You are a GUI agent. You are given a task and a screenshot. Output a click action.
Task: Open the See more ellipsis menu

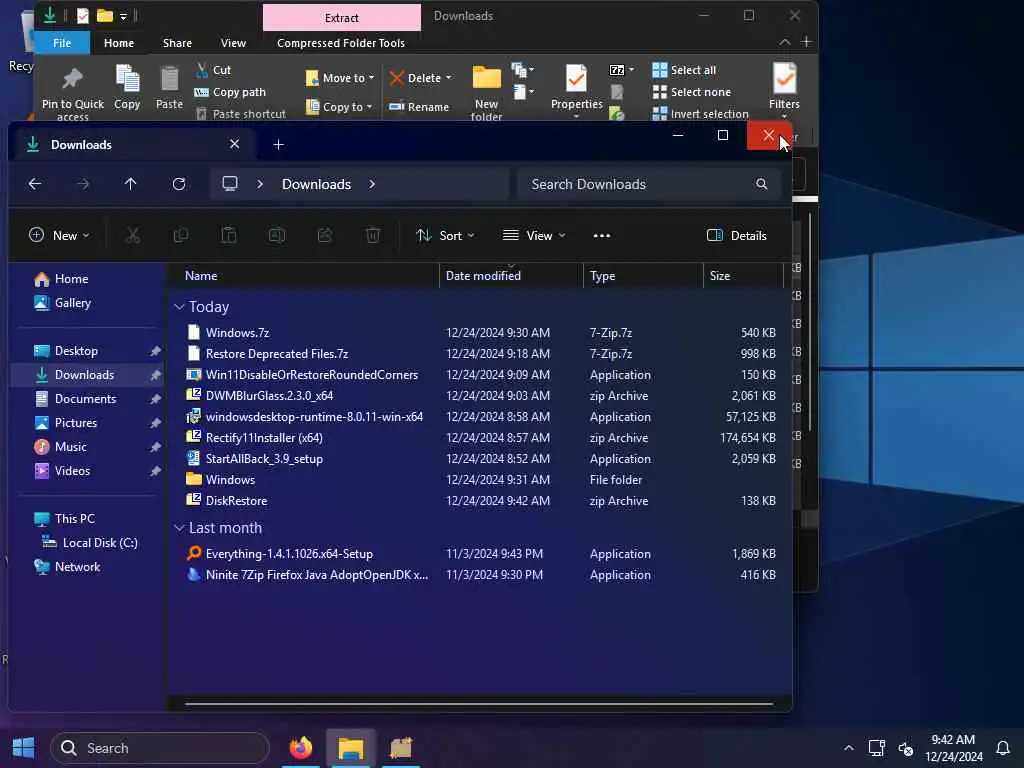pyautogui.click(x=601, y=236)
